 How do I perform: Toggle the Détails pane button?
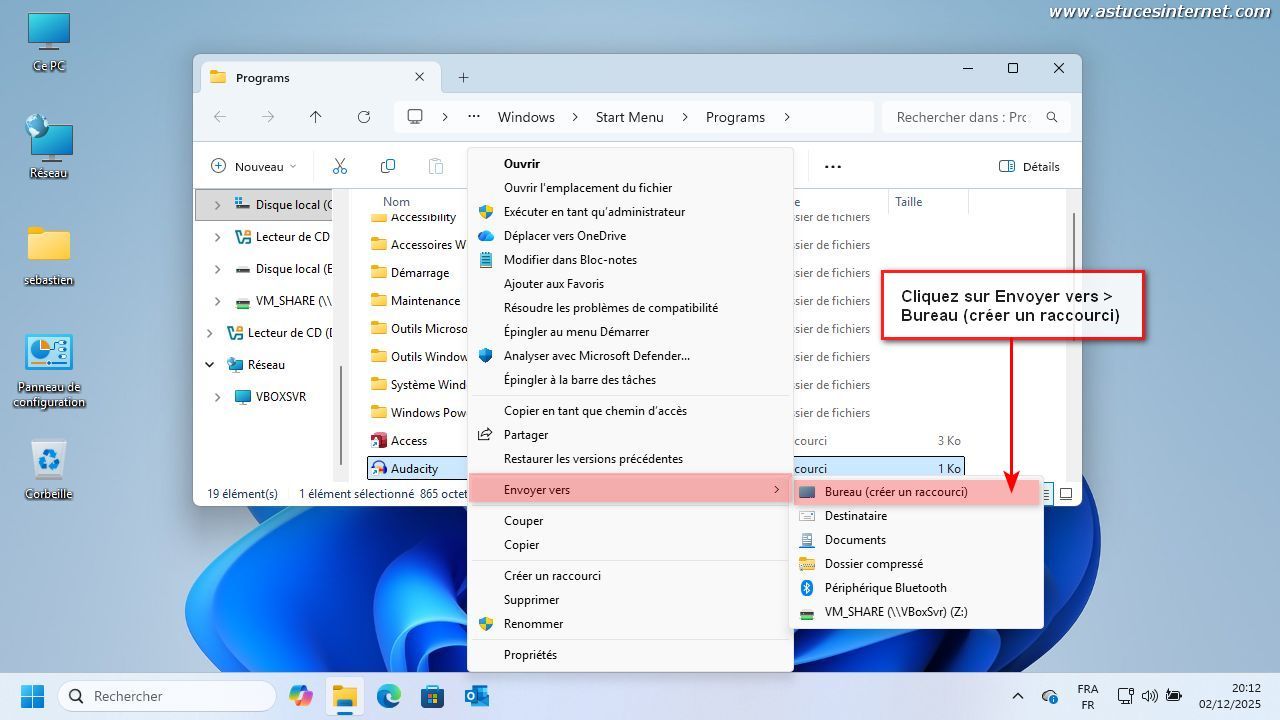click(1029, 167)
